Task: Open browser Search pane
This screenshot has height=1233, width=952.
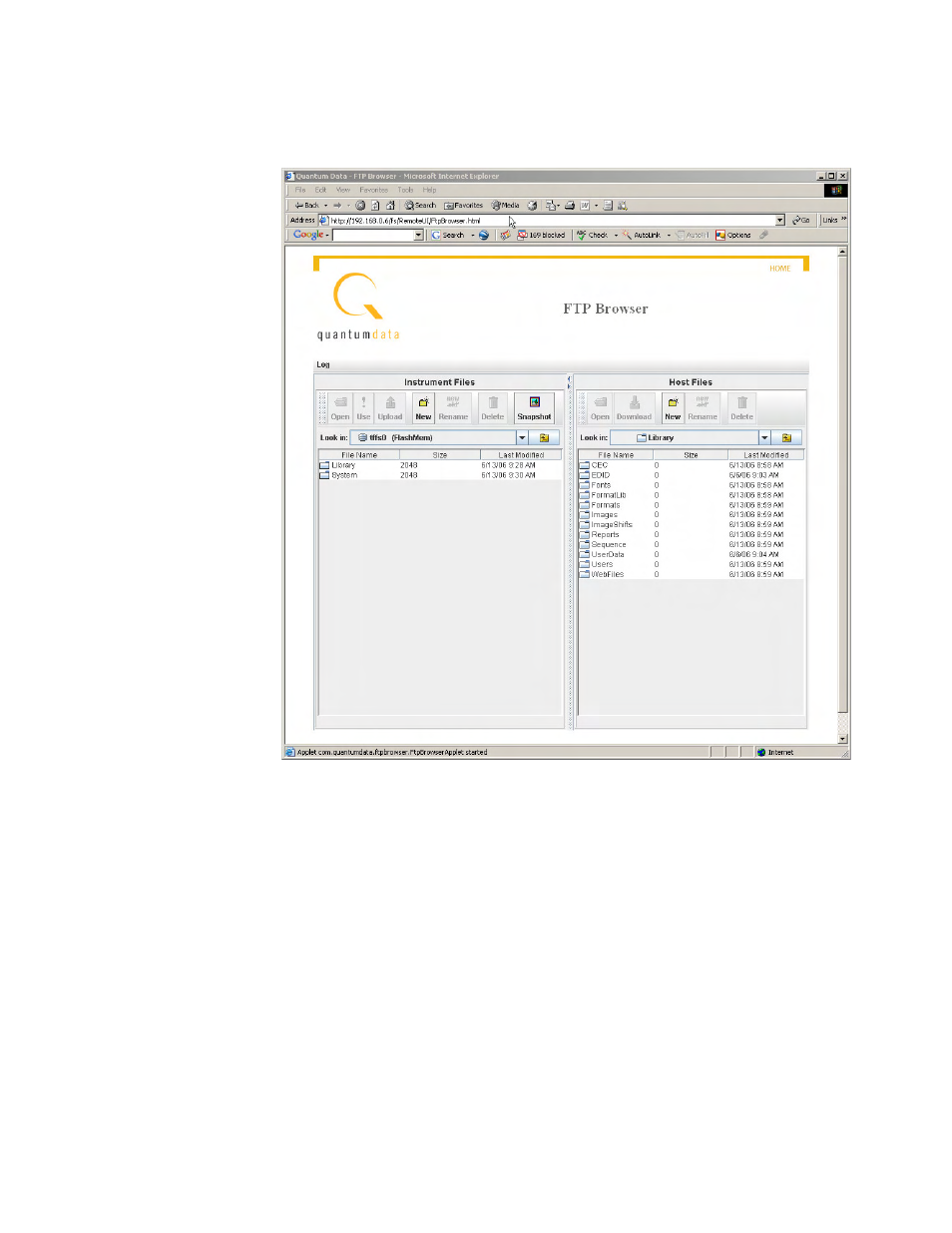Action: point(421,206)
